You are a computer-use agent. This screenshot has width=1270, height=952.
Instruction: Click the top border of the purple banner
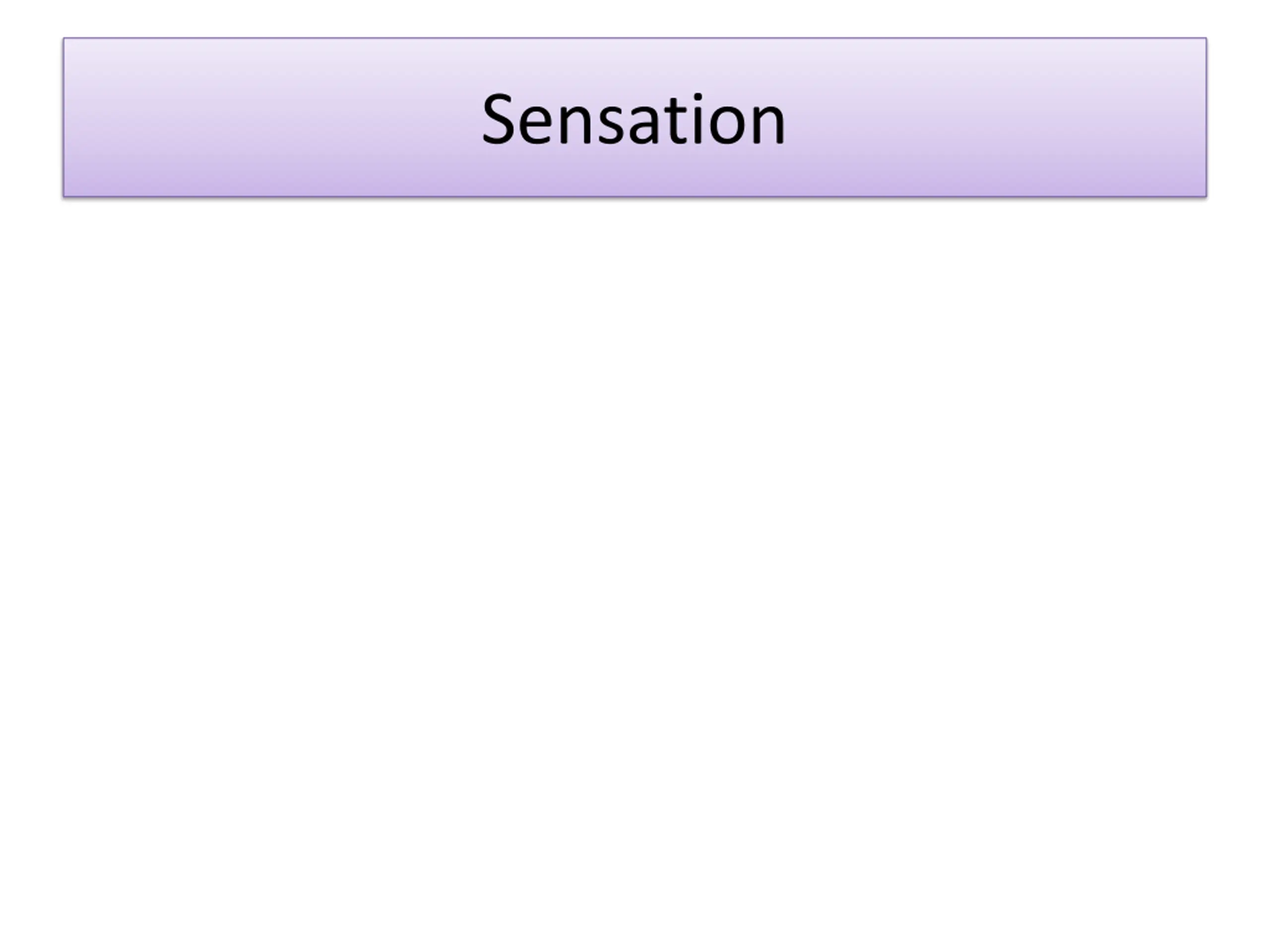point(635,38)
